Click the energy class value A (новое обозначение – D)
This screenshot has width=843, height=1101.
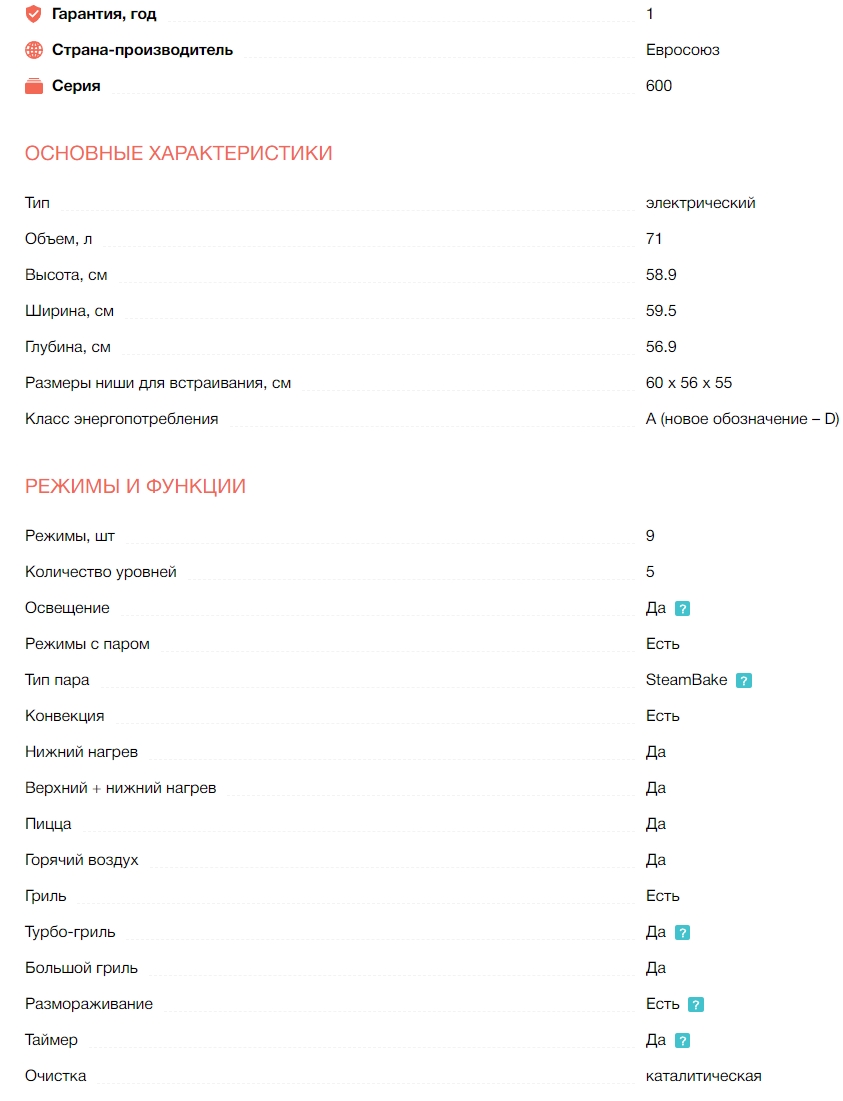[x=742, y=419]
